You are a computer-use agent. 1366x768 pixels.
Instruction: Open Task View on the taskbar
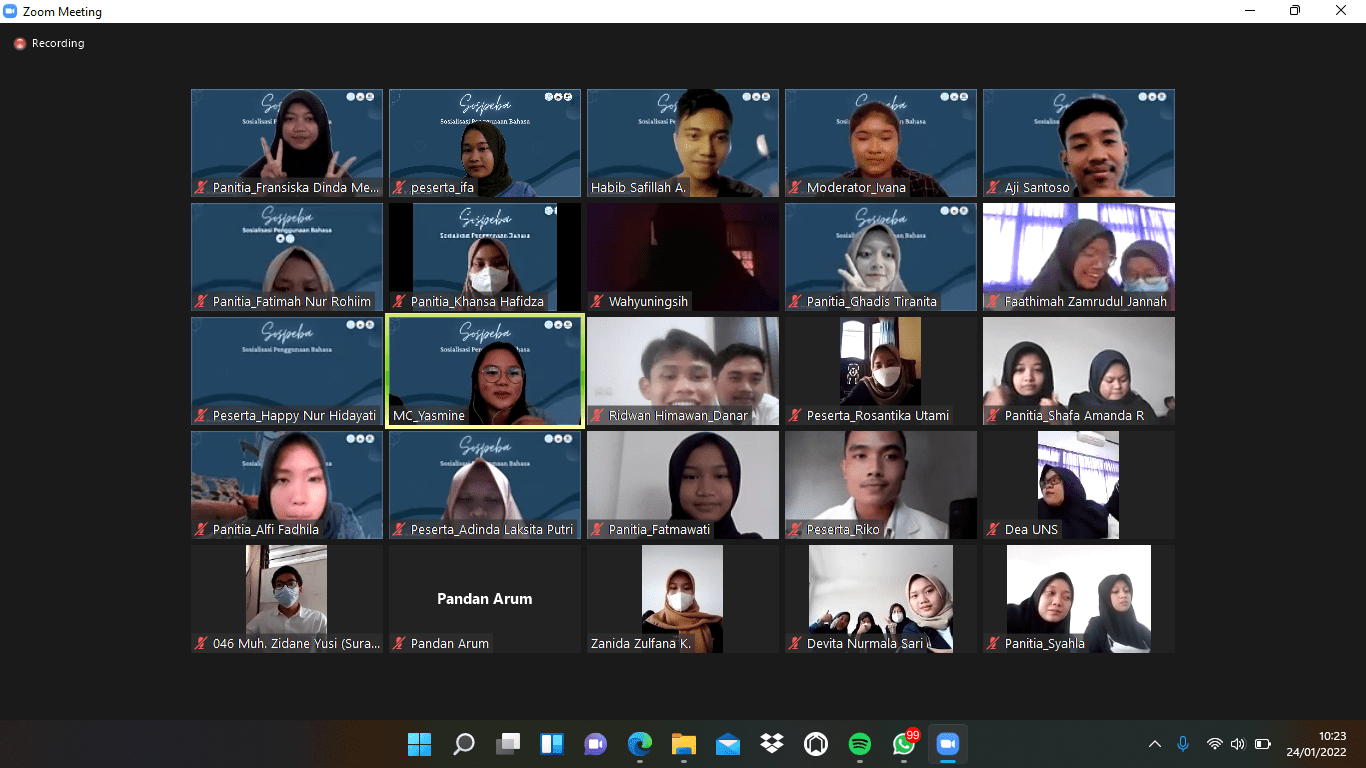click(x=508, y=744)
